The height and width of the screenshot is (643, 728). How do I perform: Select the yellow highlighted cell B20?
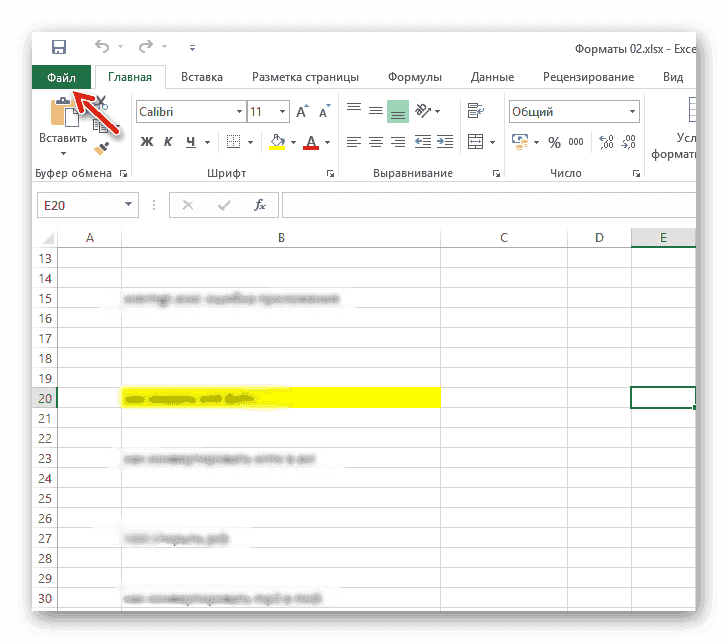tap(281, 398)
